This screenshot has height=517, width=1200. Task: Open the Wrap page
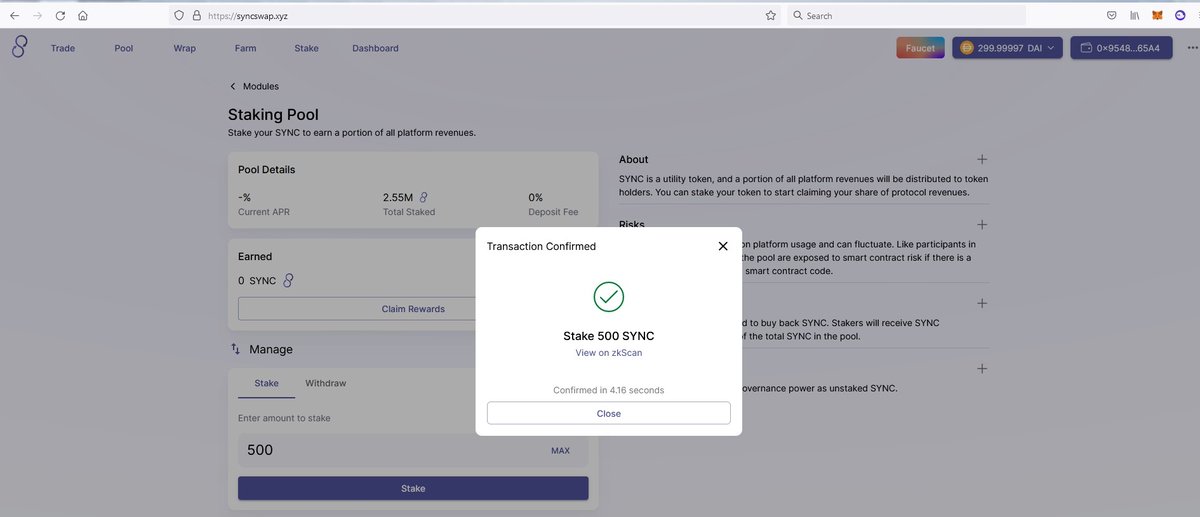(184, 48)
